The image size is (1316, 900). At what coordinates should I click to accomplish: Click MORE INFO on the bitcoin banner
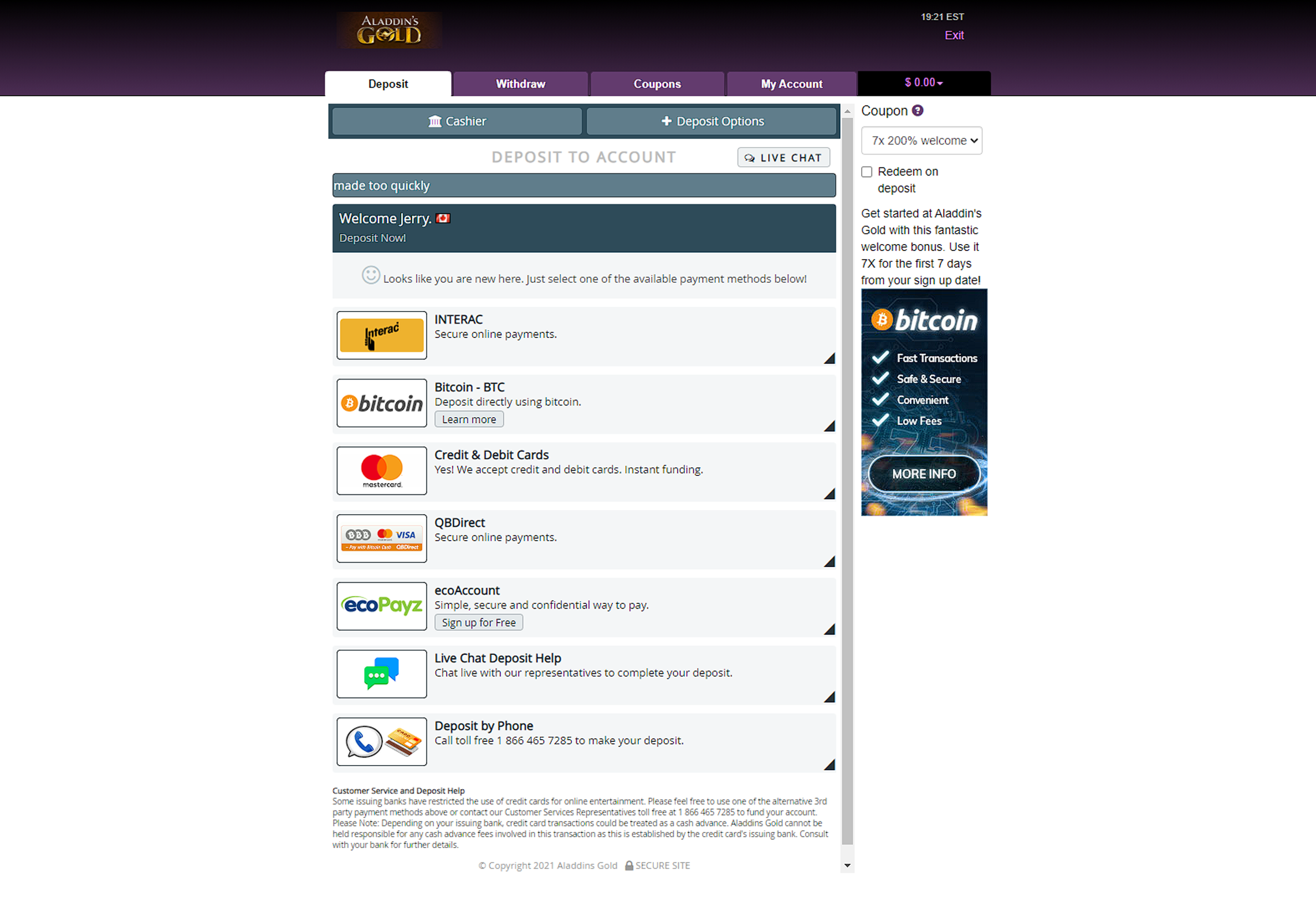pyautogui.click(x=924, y=474)
